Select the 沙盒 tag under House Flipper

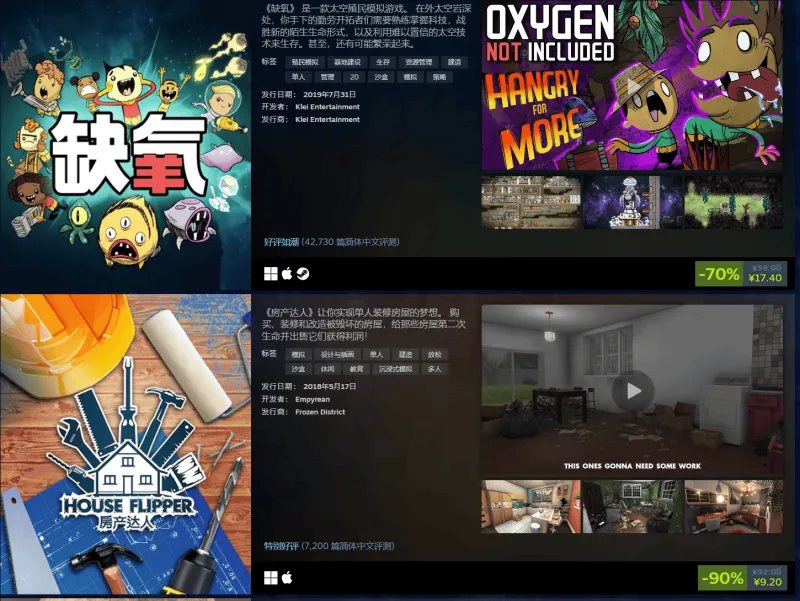pyautogui.click(x=298, y=369)
